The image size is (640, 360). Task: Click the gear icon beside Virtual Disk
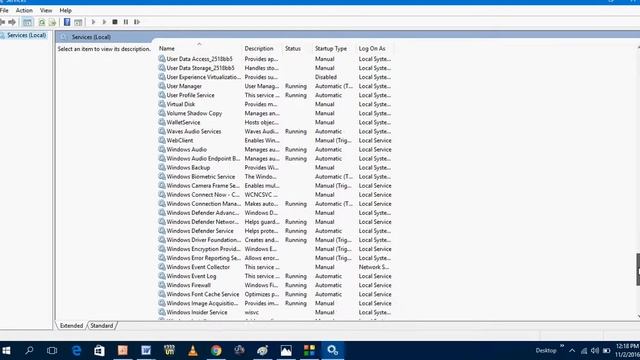[x=162, y=104]
